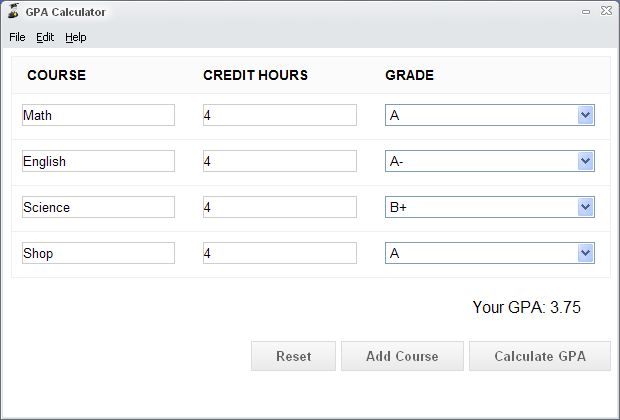Select the English course name field
Viewport: 620px width, 420px height.
[98, 161]
